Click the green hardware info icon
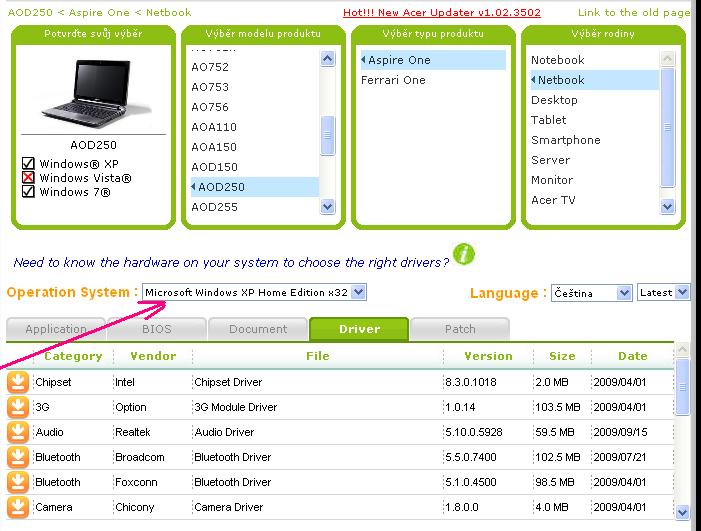The height and width of the screenshot is (531, 701). coord(464,254)
